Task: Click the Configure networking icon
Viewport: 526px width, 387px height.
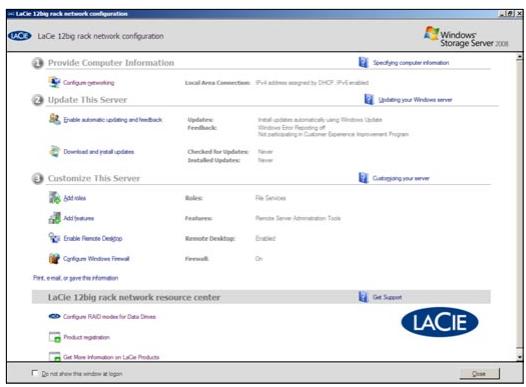Action: coord(54,82)
